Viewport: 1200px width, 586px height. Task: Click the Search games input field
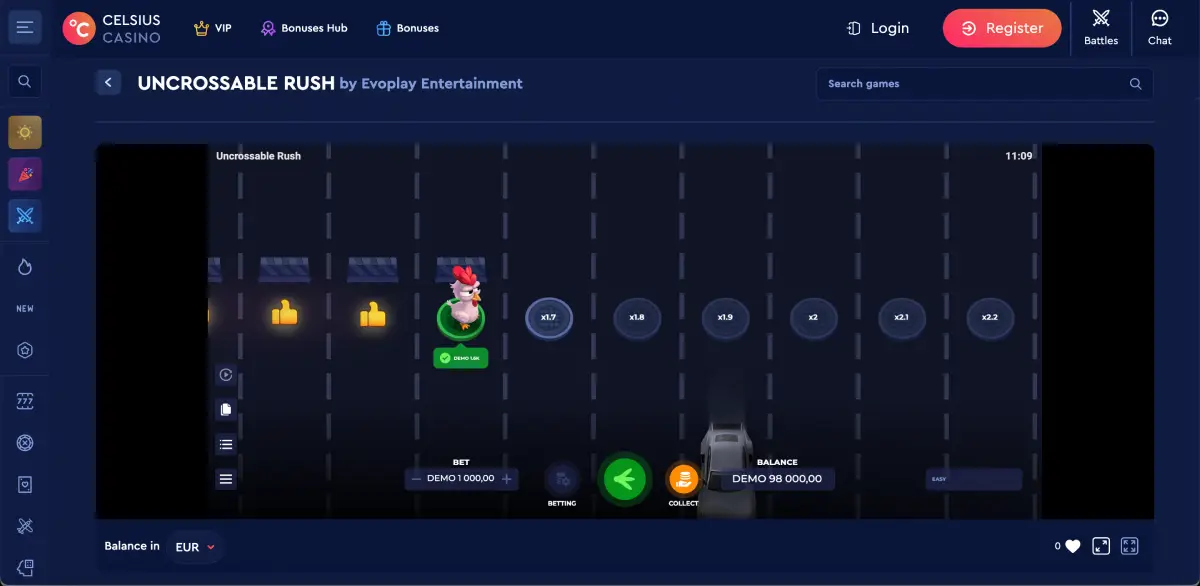pyautogui.click(x=975, y=84)
